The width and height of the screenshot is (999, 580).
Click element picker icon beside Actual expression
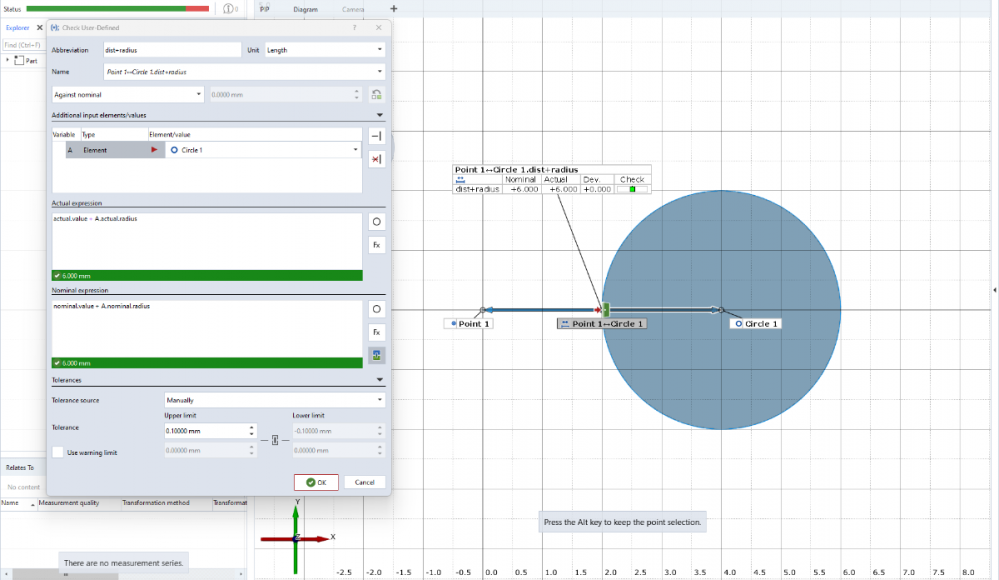click(377, 222)
